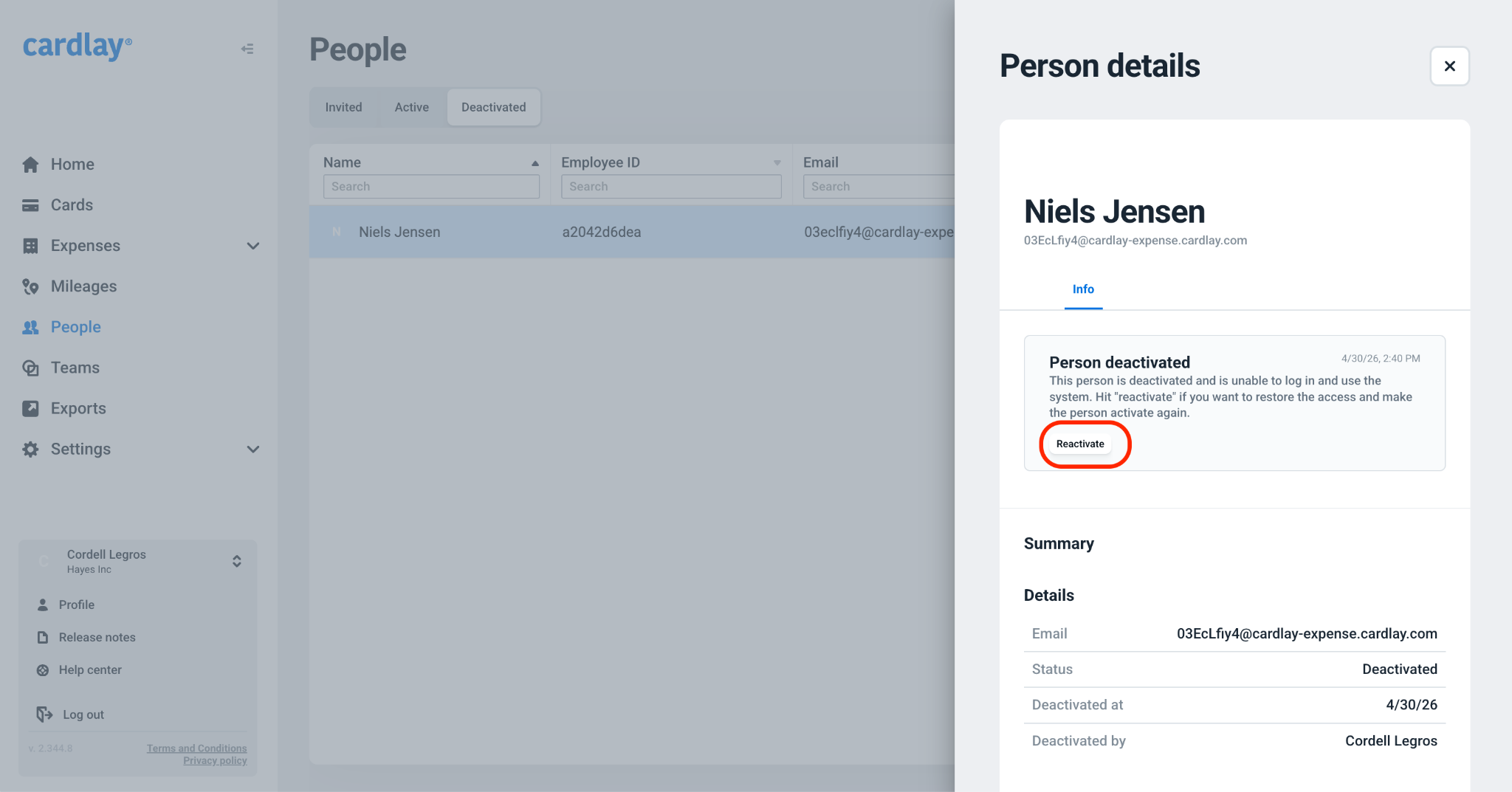Click employee ID a2042d6dea
This screenshot has width=1512, height=792.
602,232
